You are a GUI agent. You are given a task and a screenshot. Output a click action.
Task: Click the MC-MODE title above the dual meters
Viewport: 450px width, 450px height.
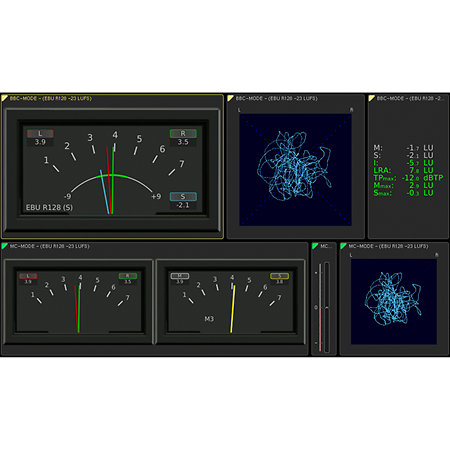pyautogui.click(x=49, y=246)
